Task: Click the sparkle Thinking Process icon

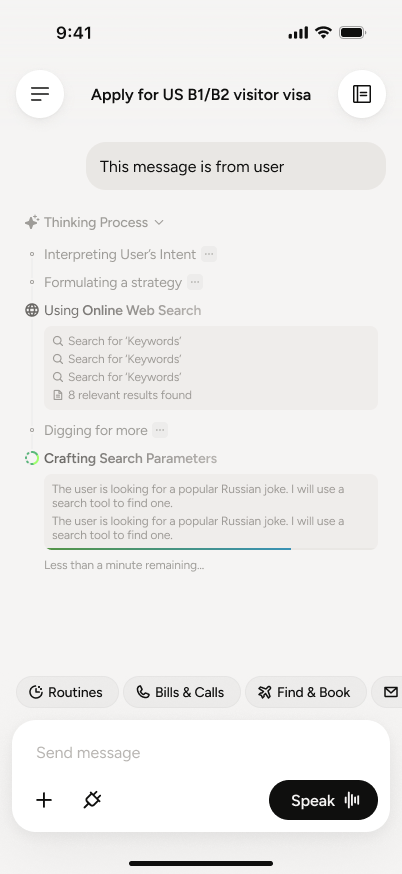Action: [x=32, y=222]
